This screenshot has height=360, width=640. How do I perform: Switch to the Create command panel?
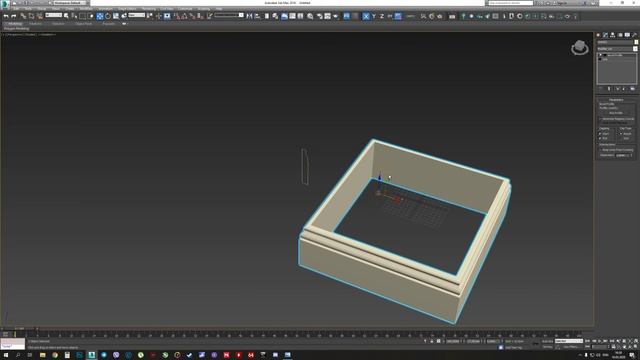[x=598, y=35]
